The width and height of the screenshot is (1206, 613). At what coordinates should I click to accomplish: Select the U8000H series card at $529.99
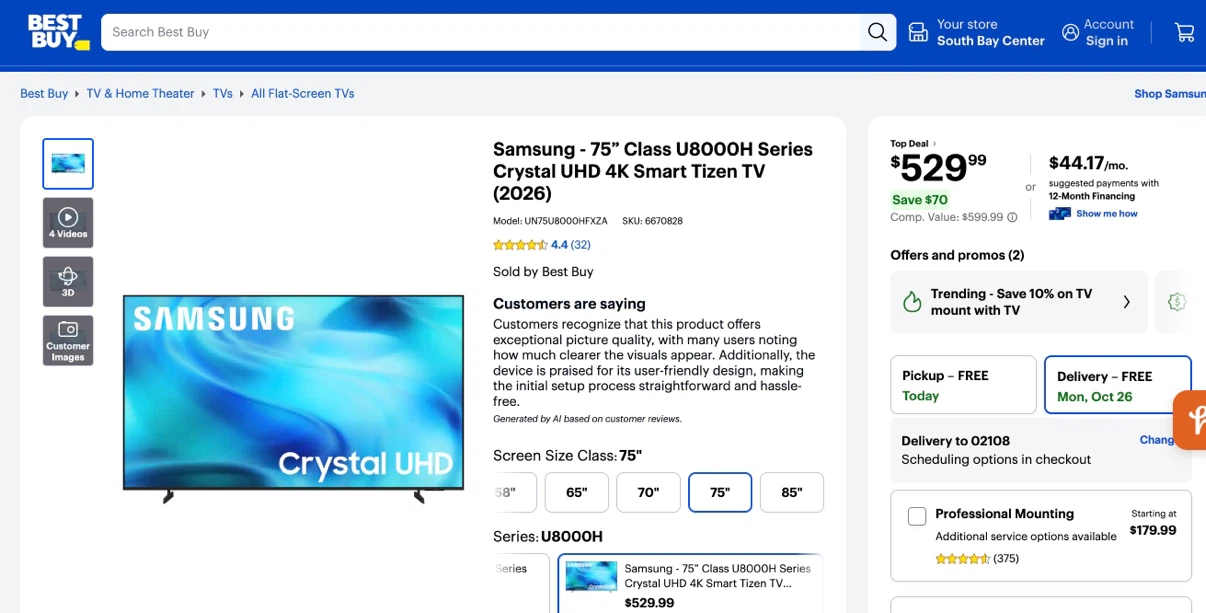click(690, 584)
